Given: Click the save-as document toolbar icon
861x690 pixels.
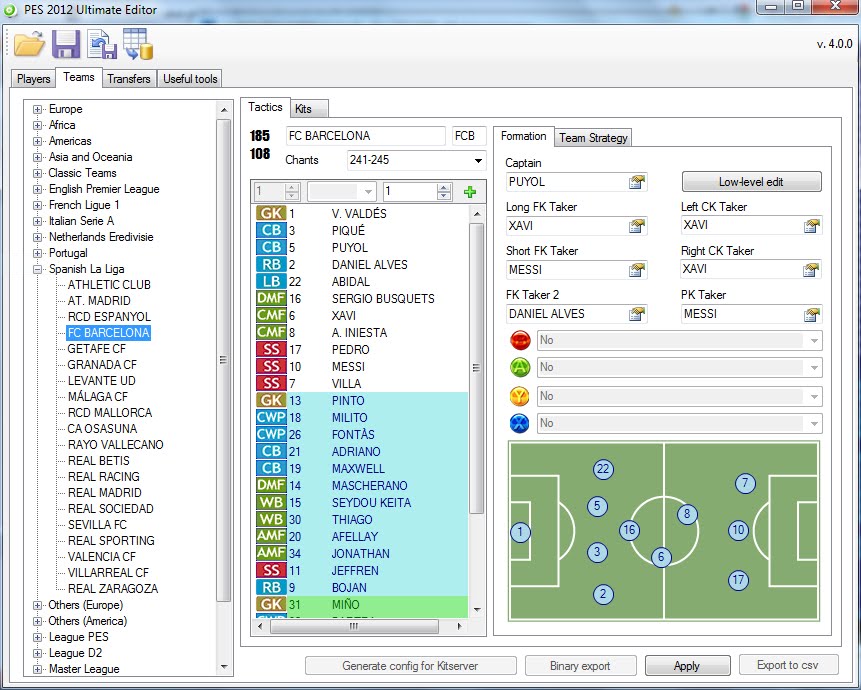Looking at the screenshot, I should [x=101, y=44].
